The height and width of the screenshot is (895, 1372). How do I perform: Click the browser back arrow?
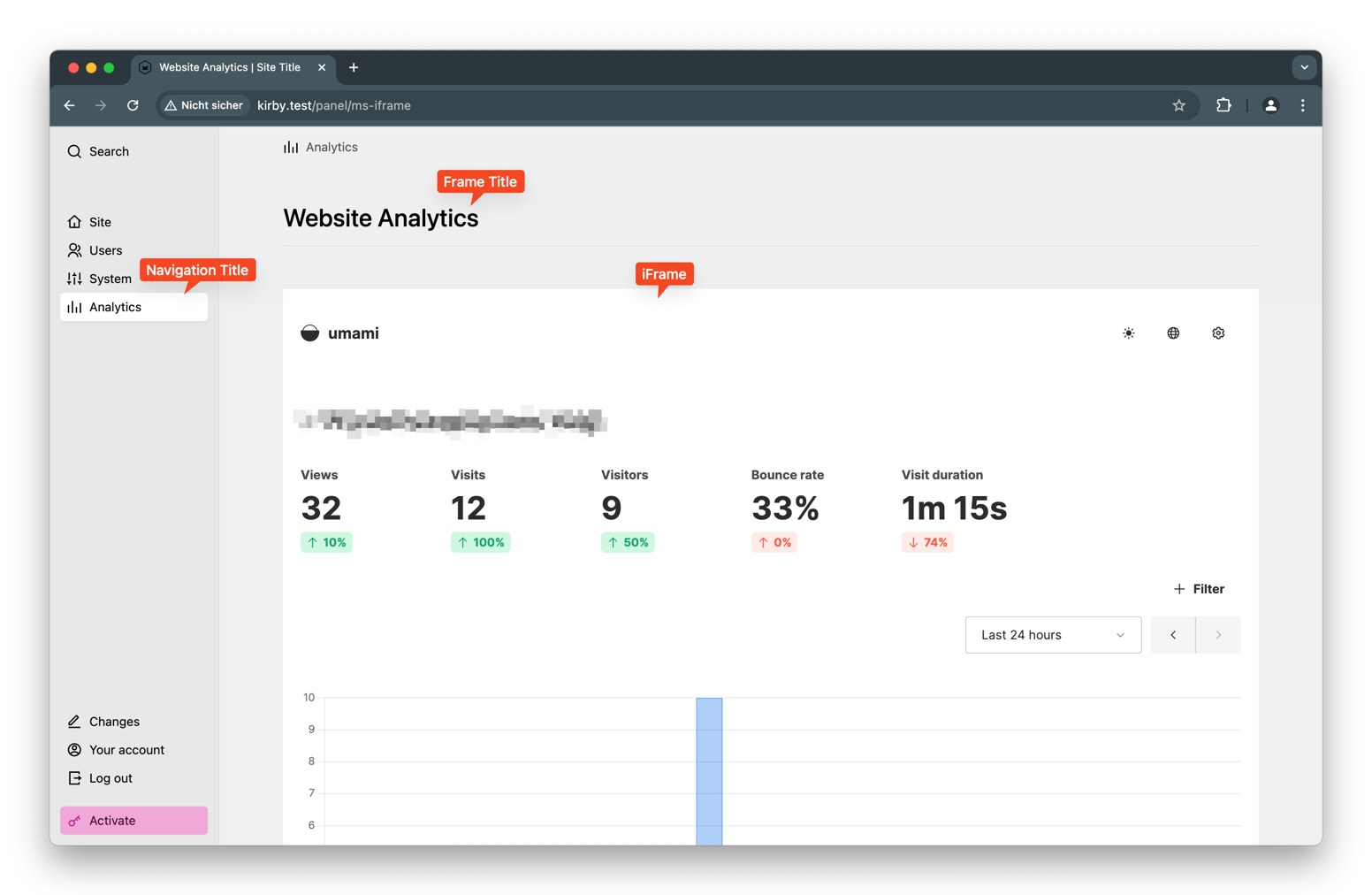tap(70, 105)
